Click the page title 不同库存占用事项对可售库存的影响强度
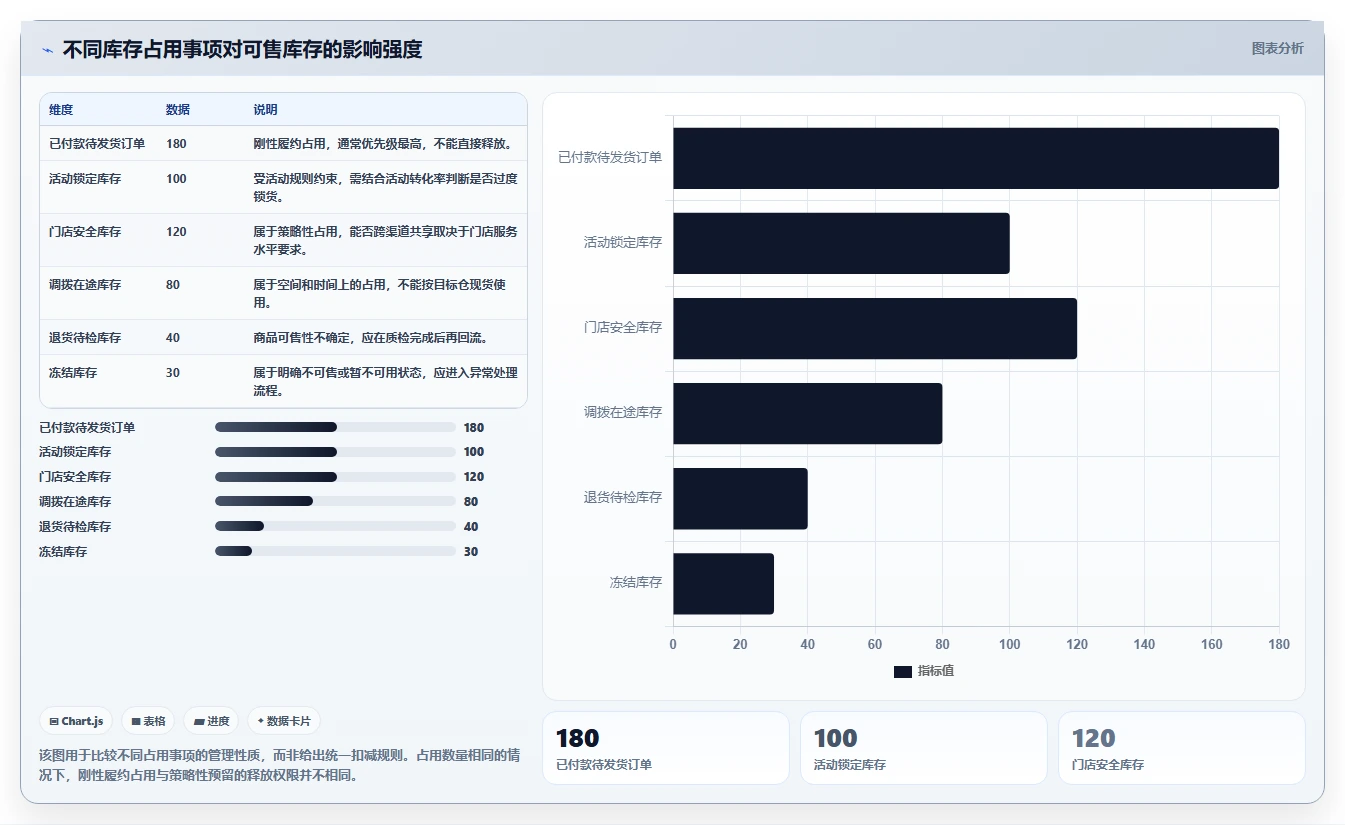The width and height of the screenshot is (1345, 825). [x=242, y=49]
